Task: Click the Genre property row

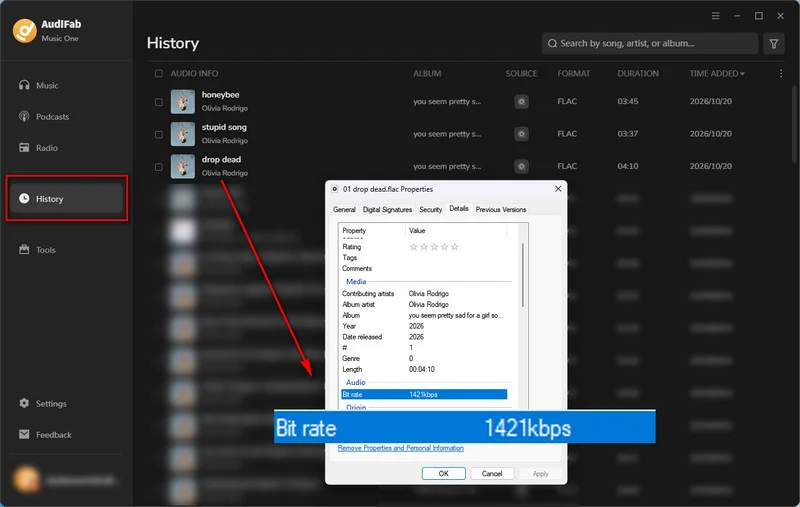Action: 424,359
